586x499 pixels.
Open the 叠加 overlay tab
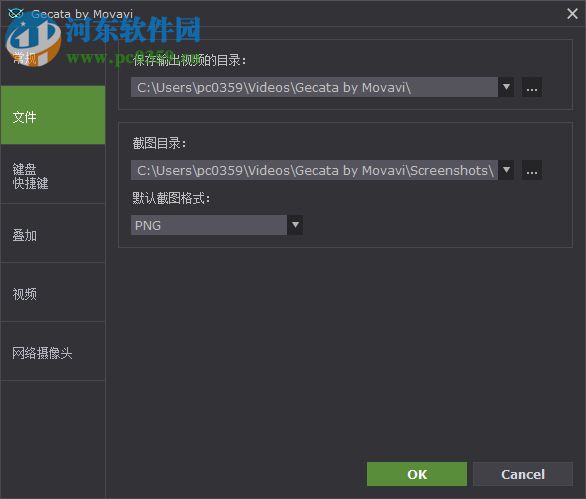[x=53, y=234]
